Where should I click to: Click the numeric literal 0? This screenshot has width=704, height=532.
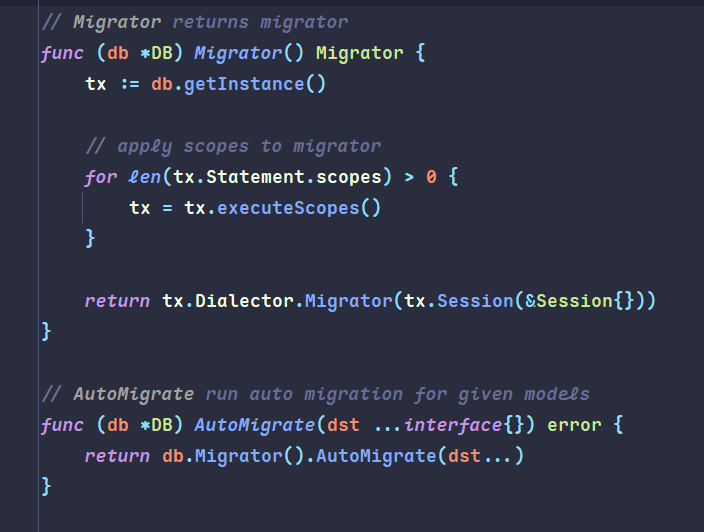click(x=431, y=177)
